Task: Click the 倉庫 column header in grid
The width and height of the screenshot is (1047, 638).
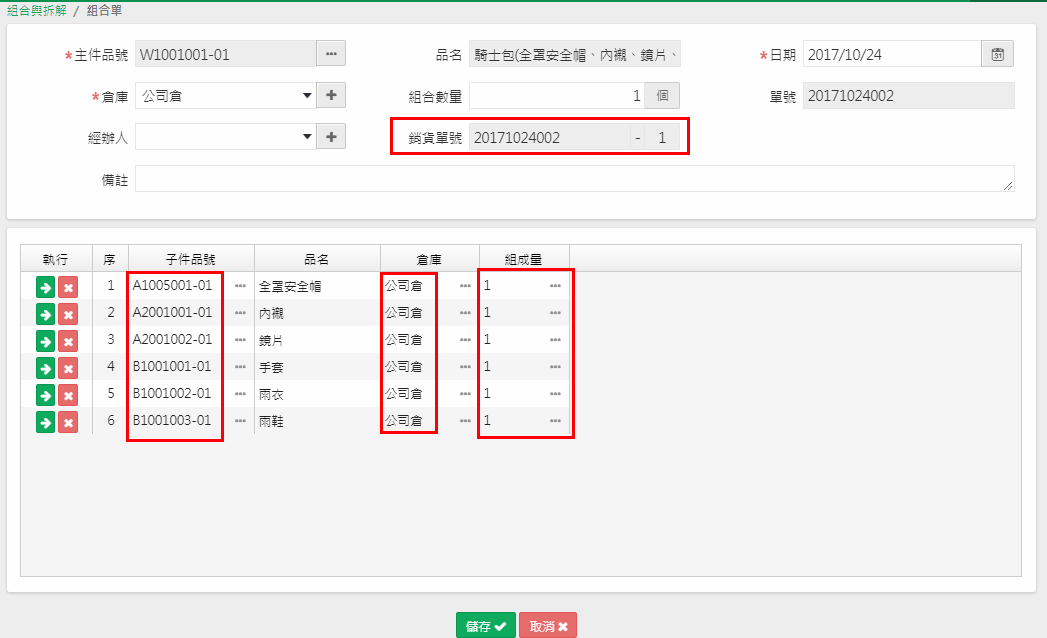Action: (430, 259)
